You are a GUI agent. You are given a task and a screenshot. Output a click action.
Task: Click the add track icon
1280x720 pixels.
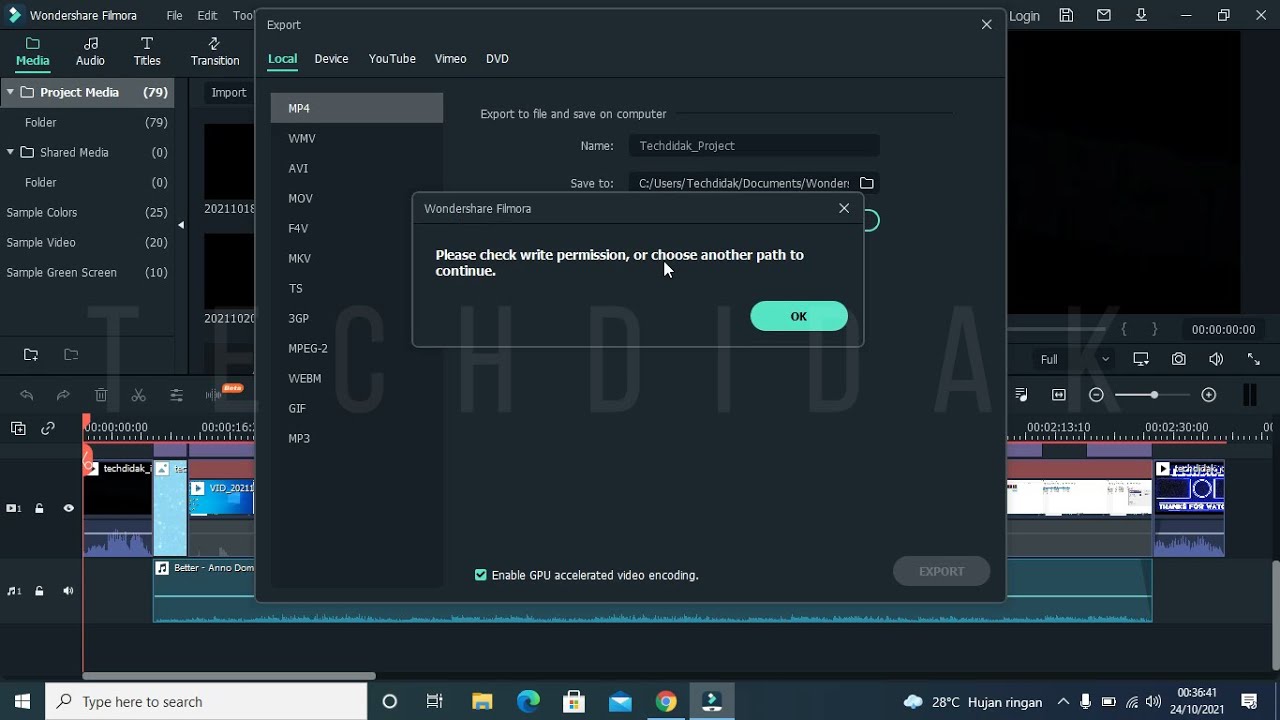(18, 428)
